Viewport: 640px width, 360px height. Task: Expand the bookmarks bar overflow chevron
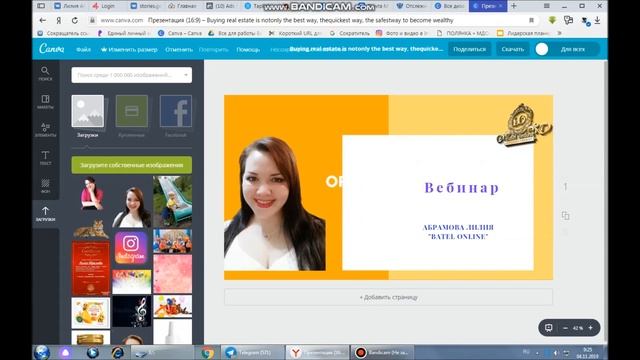point(560,33)
